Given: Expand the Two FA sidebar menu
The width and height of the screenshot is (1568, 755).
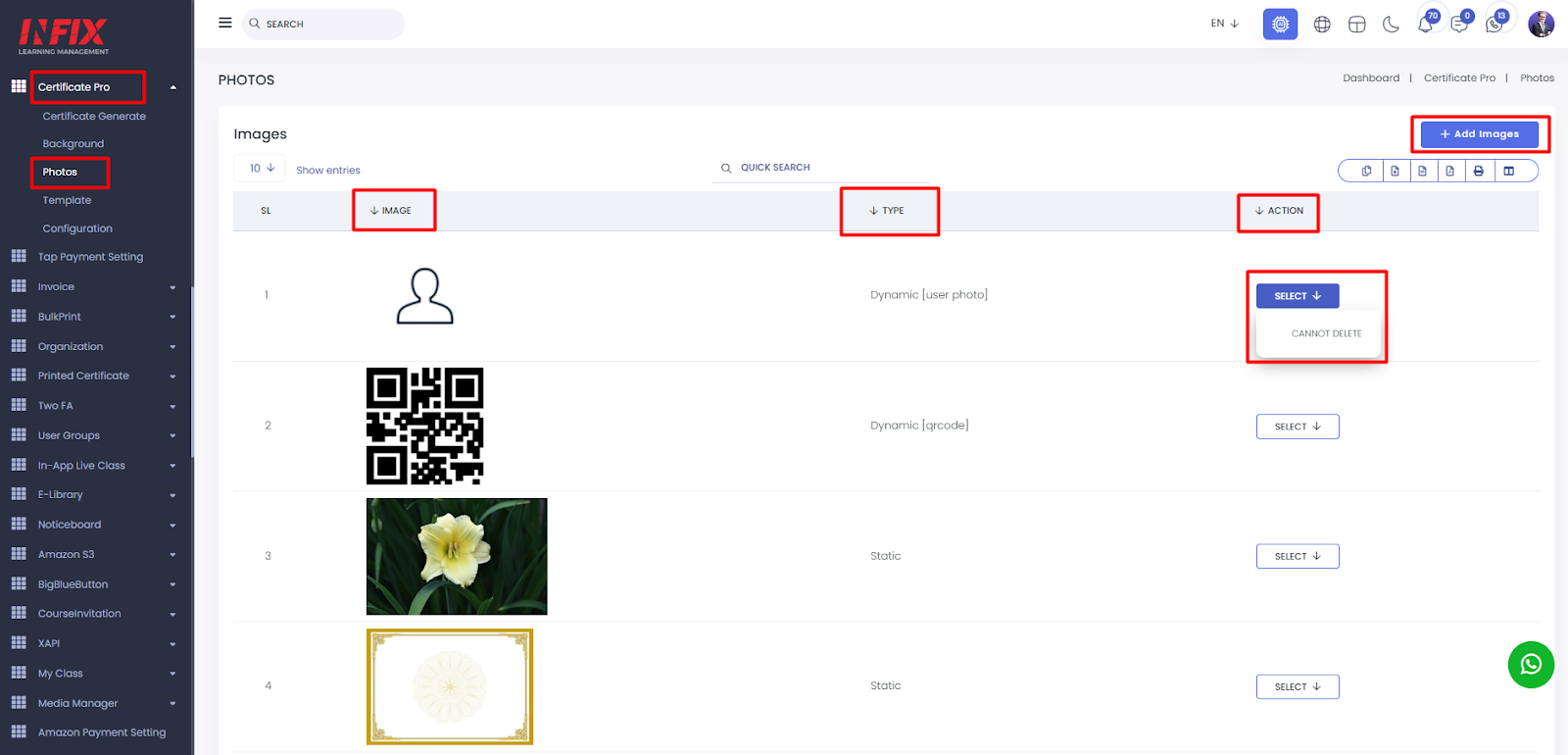Looking at the screenshot, I should [x=172, y=406].
